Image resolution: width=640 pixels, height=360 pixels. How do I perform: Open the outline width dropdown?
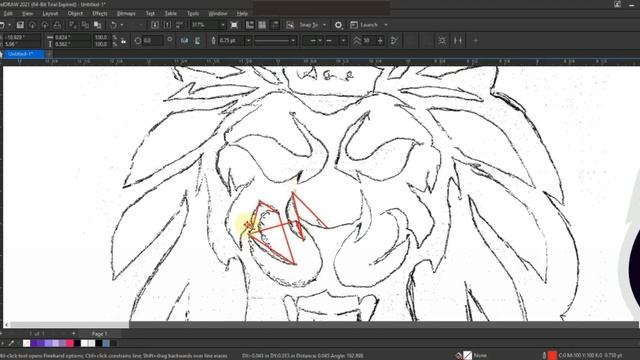(248, 40)
